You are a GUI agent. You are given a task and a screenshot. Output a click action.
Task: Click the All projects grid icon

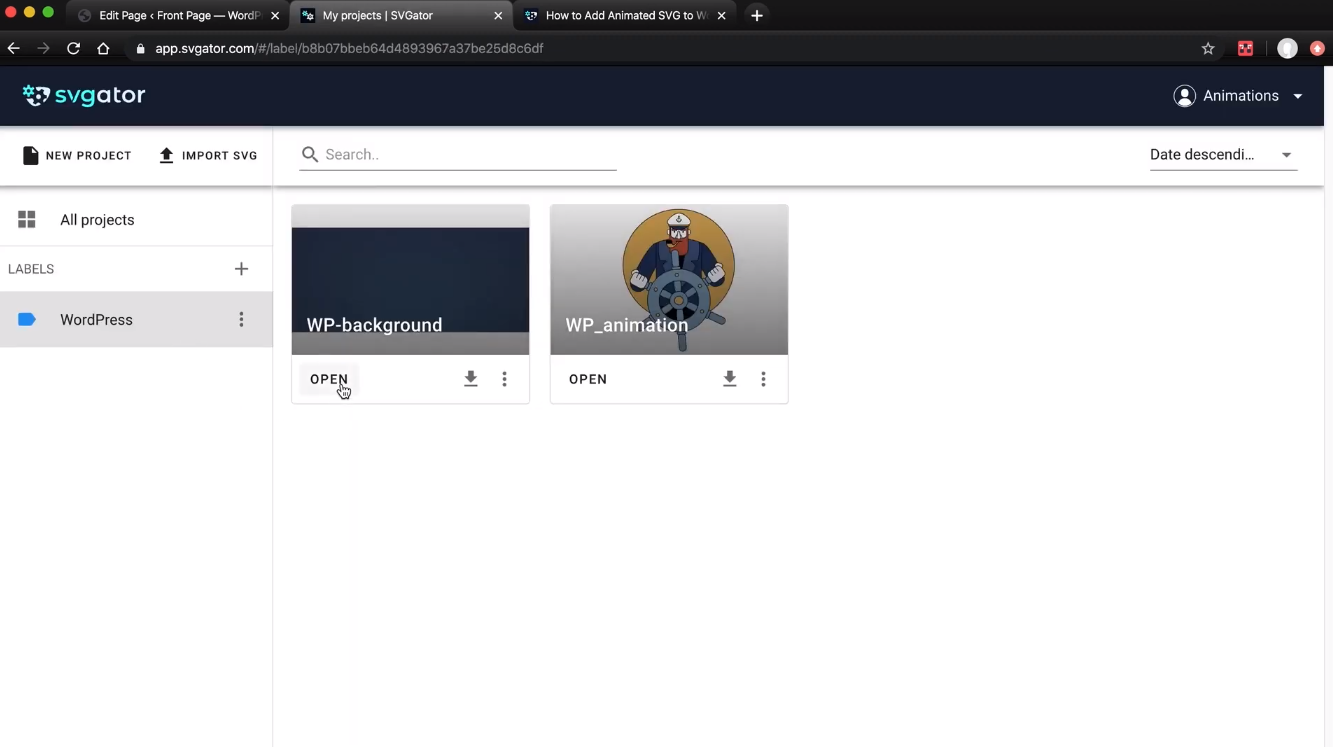[27, 220]
